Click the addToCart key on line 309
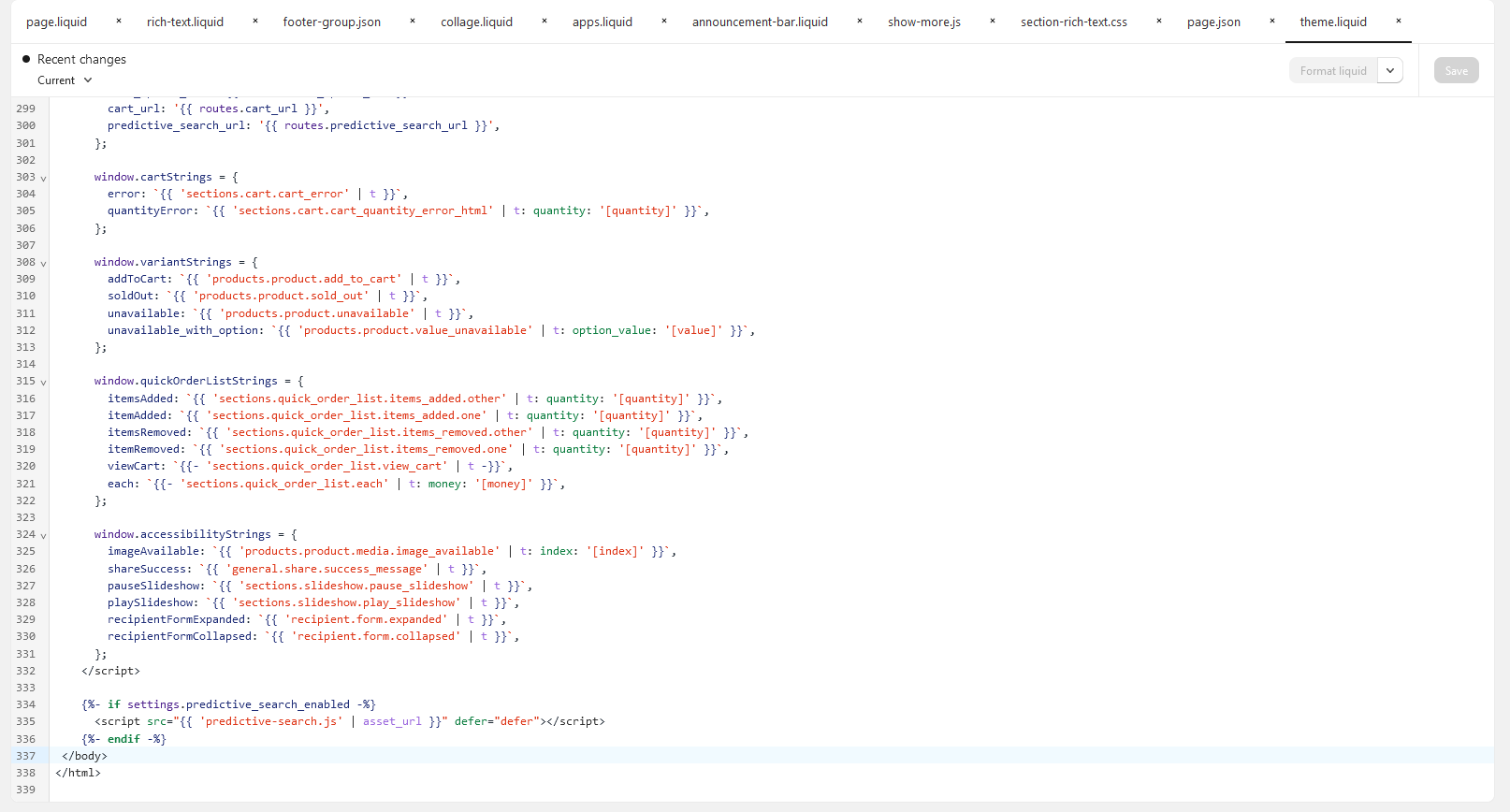The height and width of the screenshot is (812, 1510). click(137, 279)
